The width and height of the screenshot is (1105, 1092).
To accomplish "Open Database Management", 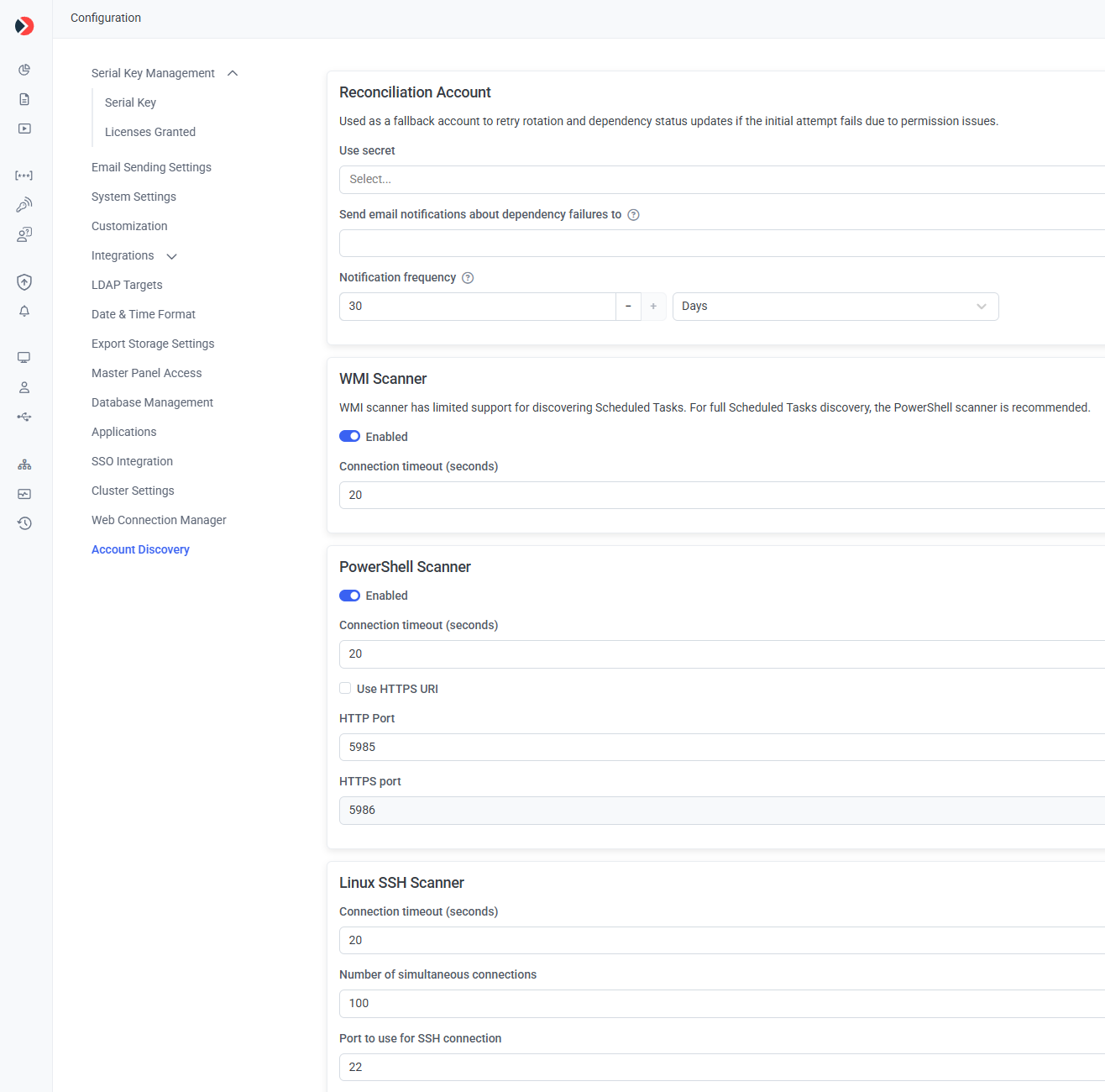I will pos(152,402).
